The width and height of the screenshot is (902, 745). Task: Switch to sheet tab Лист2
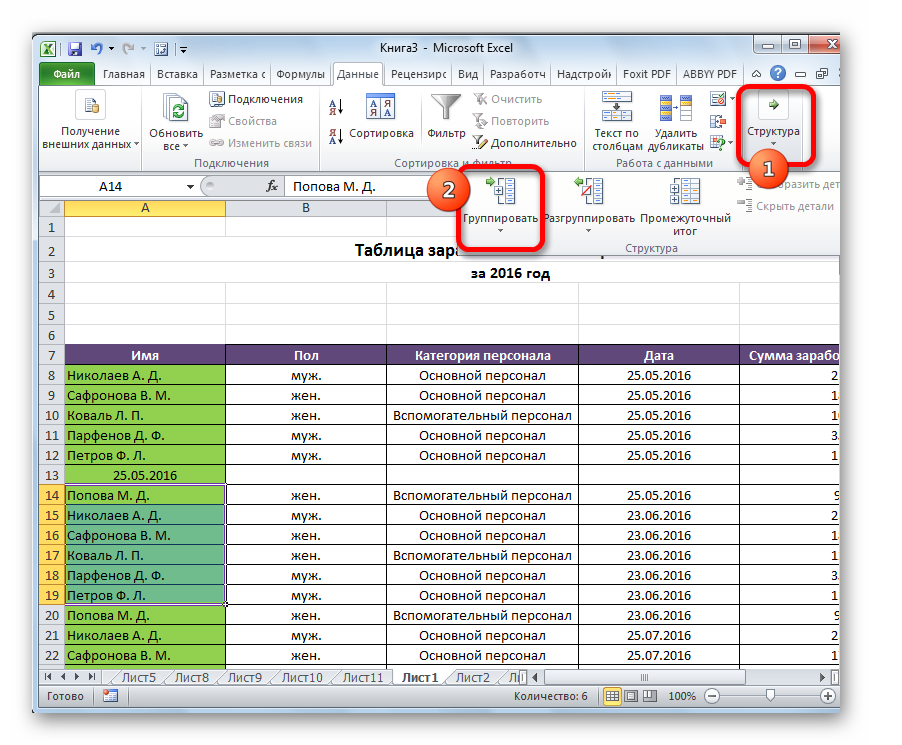472,678
